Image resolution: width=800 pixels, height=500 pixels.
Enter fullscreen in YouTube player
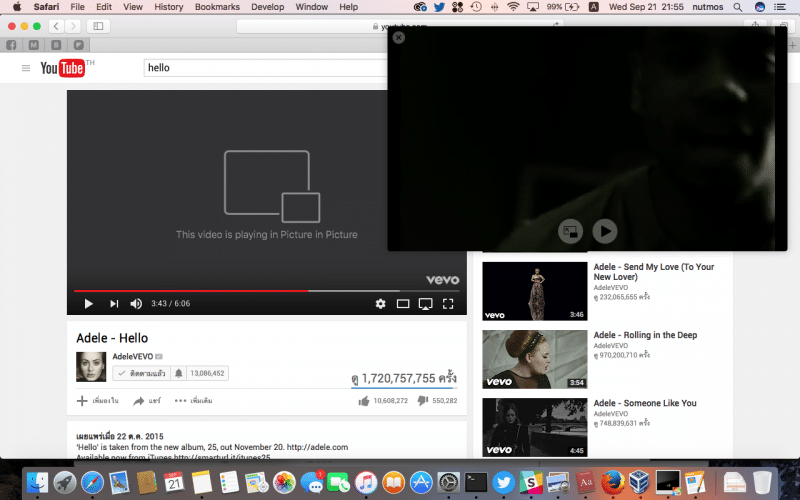coord(448,304)
